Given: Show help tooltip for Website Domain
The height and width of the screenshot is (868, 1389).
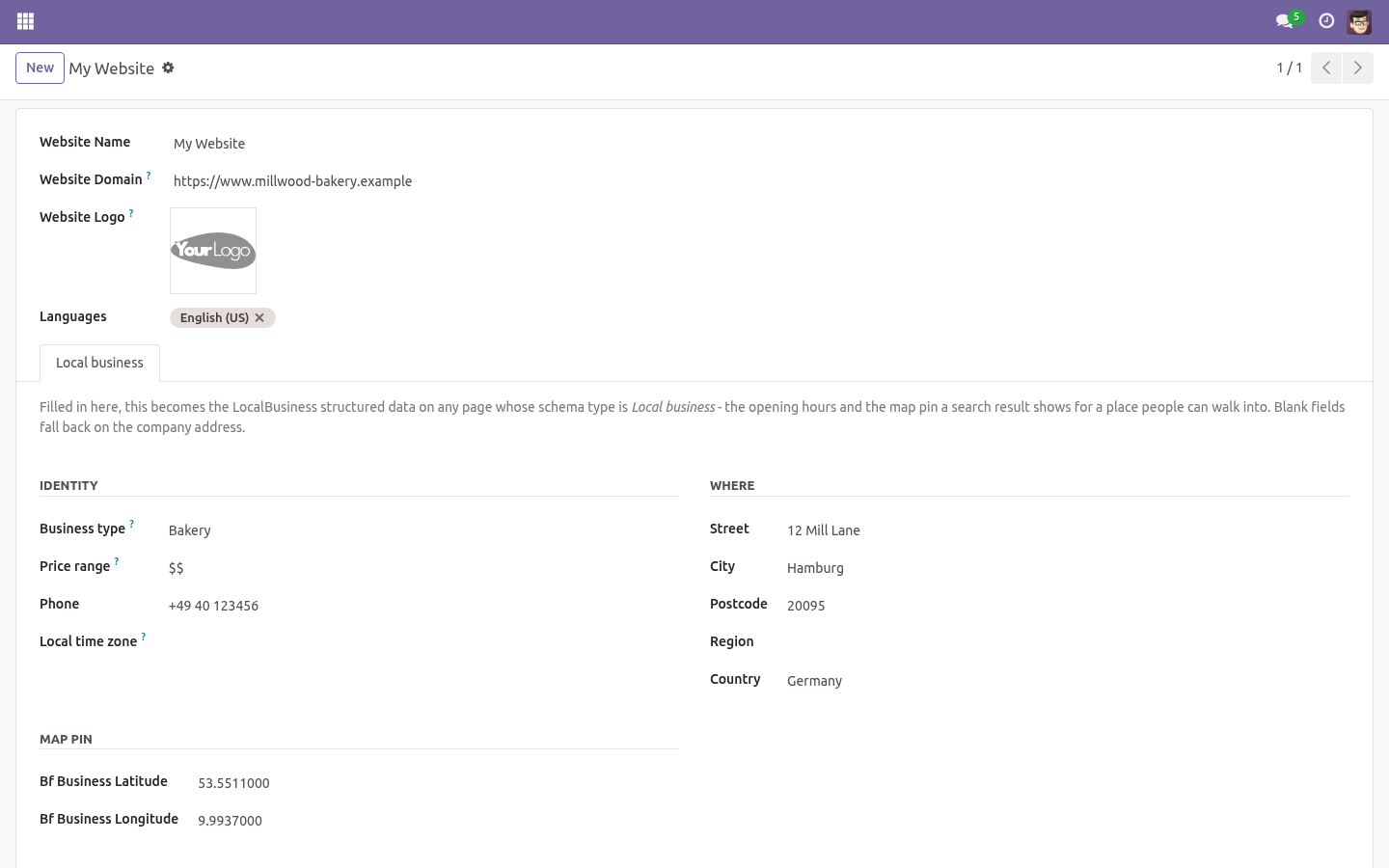Looking at the screenshot, I should [149, 176].
